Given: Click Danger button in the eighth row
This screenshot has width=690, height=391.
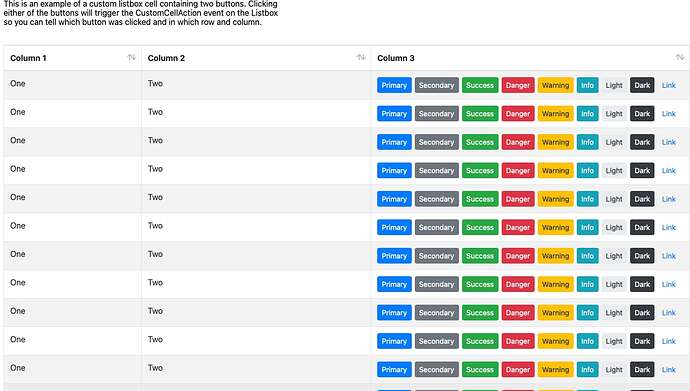Looking at the screenshot, I should pyautogui.click(x=518, y=285).
